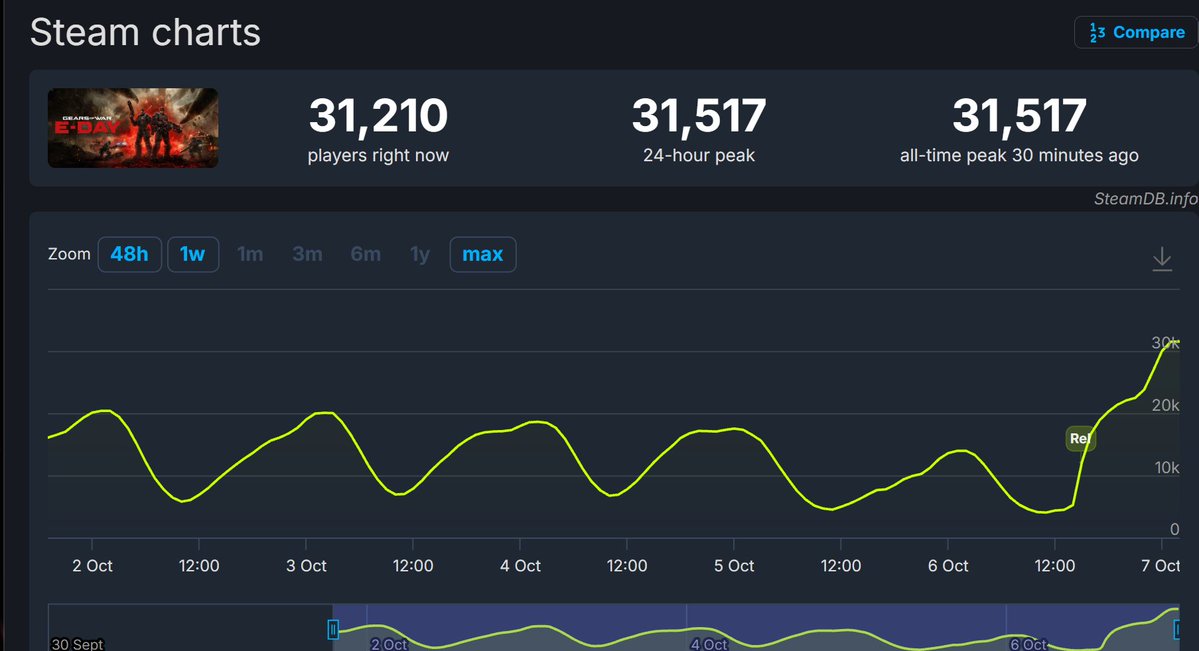Select the 1y zoom option
This screenshot has width=1199, height=651.
[420, 254]
